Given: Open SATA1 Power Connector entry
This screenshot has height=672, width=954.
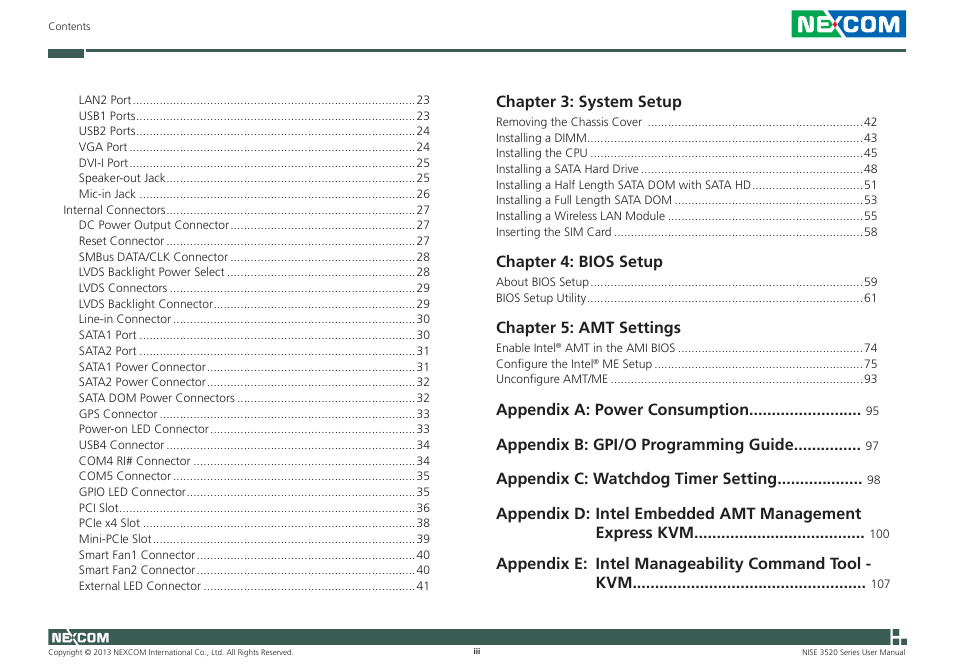Looking at the screenshot, I should 254,367.
